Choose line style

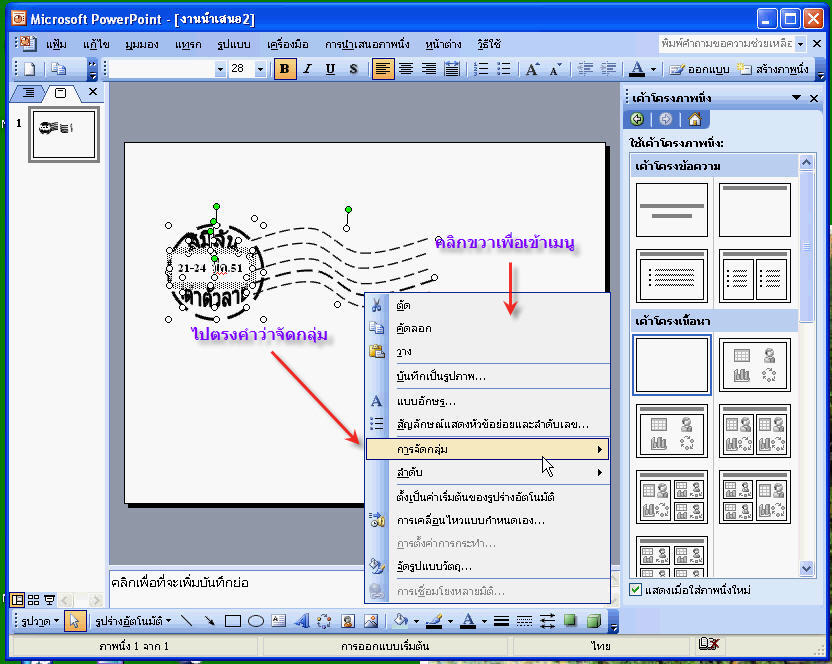point(501,620)
